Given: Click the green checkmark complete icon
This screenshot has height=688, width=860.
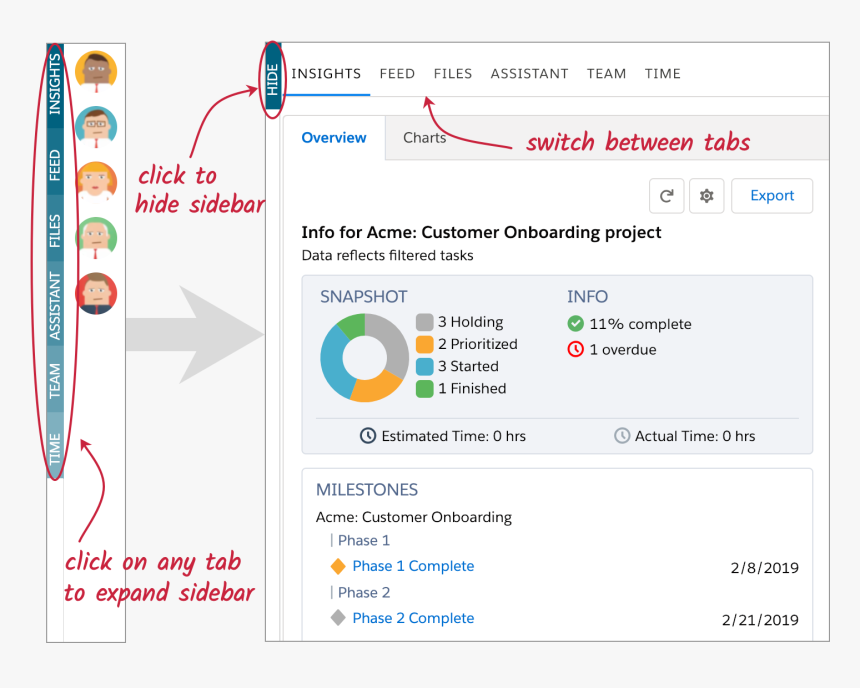Looking at the screenshot, I should click(x=575, y=324).
